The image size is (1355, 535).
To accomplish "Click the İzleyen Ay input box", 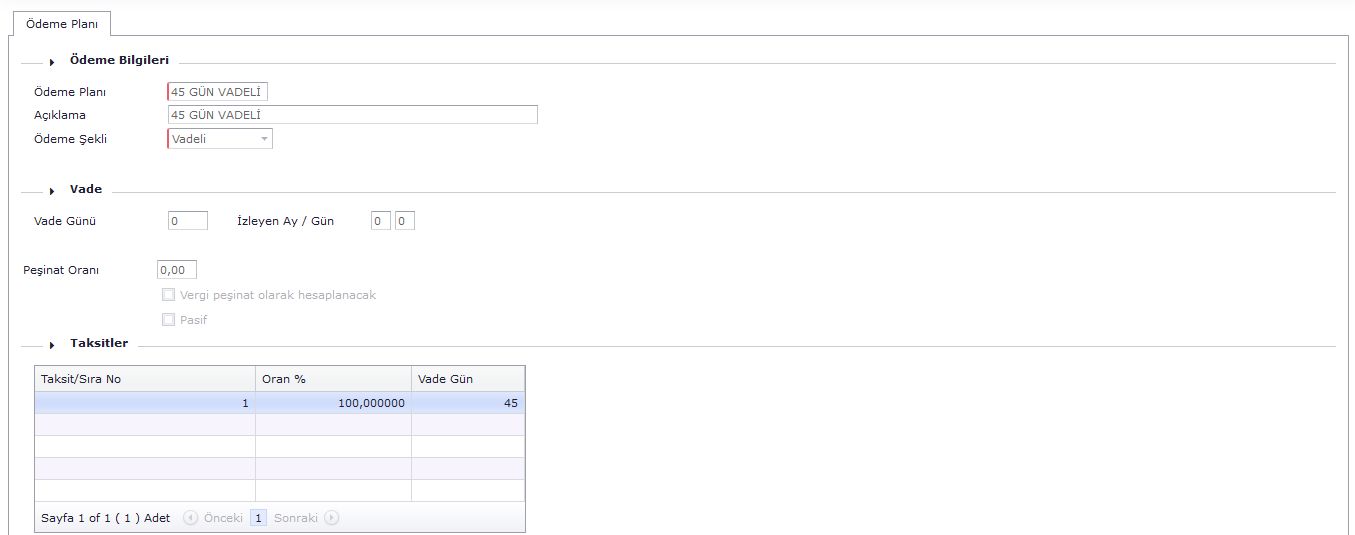I will pos(381,221).
